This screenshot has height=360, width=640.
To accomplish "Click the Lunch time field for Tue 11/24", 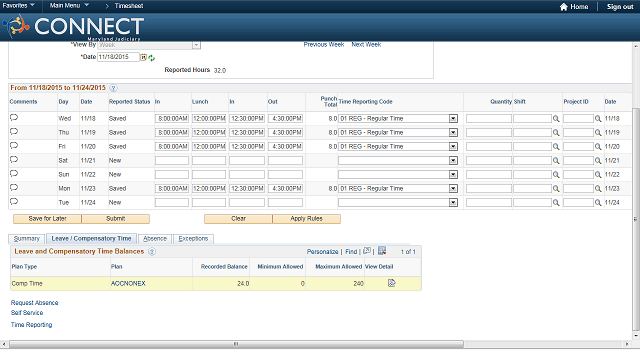I will 209,202.
